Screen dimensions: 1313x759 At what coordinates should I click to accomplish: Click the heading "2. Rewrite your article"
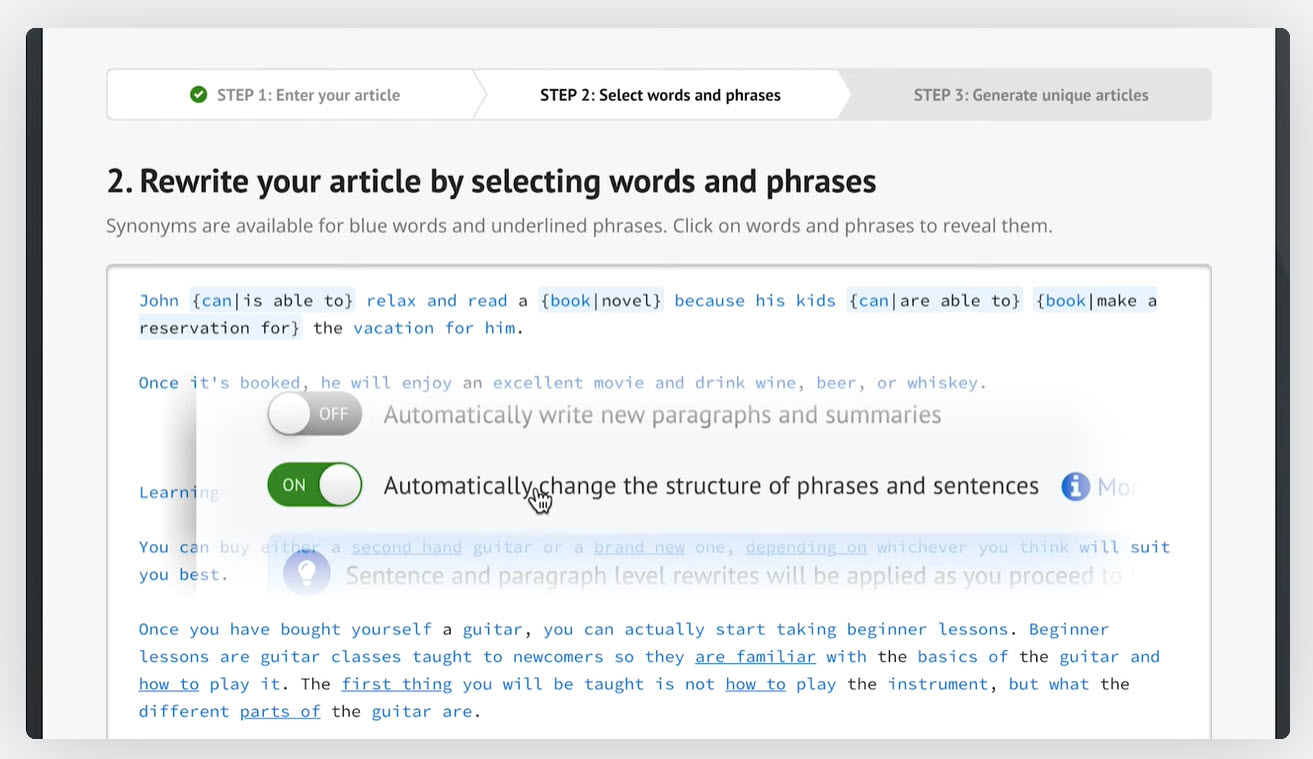[491, 181]
